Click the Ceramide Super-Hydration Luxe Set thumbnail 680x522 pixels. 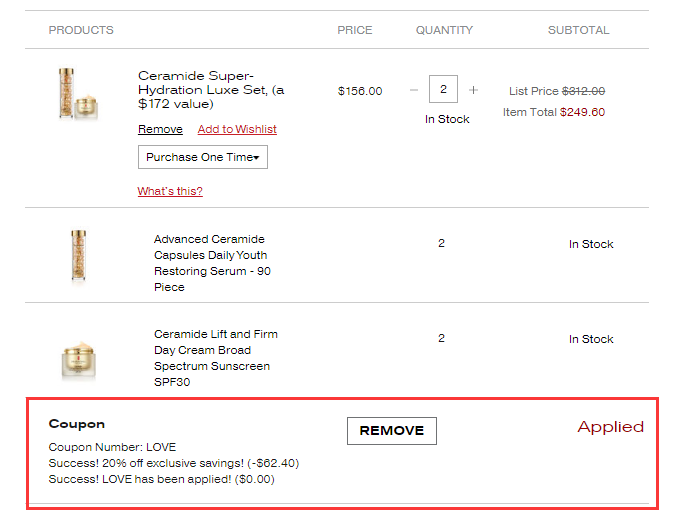78,93
